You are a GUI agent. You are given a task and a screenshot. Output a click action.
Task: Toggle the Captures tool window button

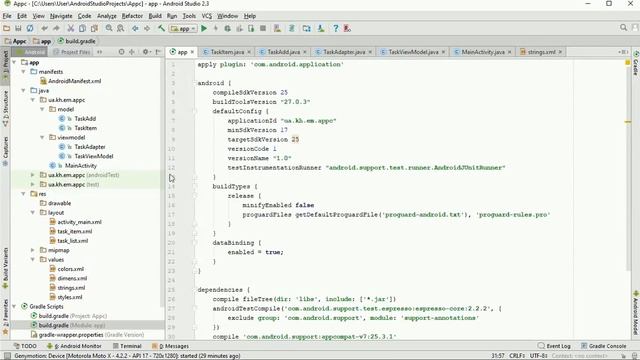[x=5, y=151]
